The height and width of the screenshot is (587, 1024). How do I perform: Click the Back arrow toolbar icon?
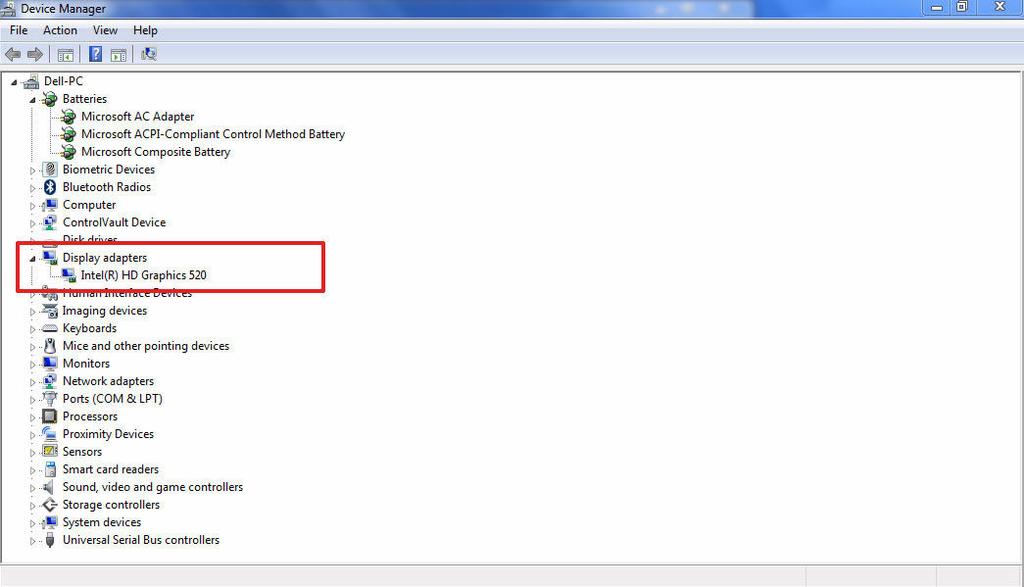click(x=12, y=54)
